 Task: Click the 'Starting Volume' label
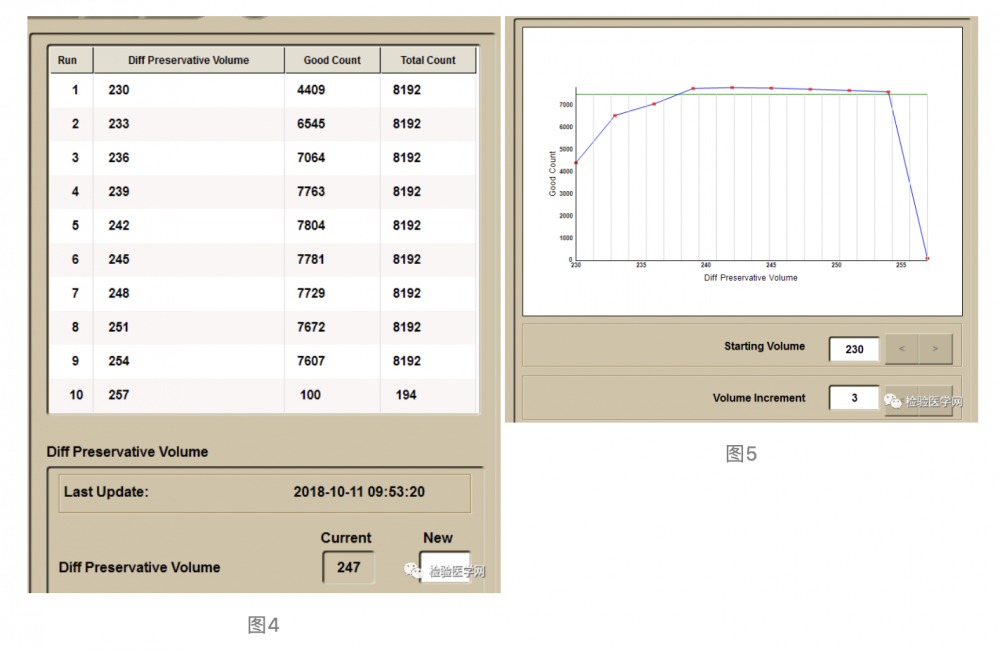(x=764, y=346)
